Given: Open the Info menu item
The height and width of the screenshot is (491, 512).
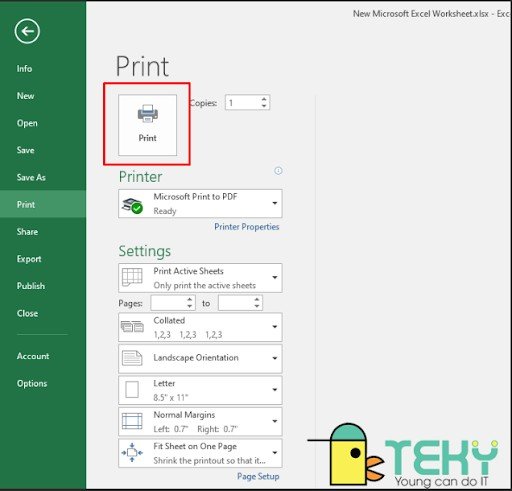Looking at the screenshot, I should pos(24,69).
